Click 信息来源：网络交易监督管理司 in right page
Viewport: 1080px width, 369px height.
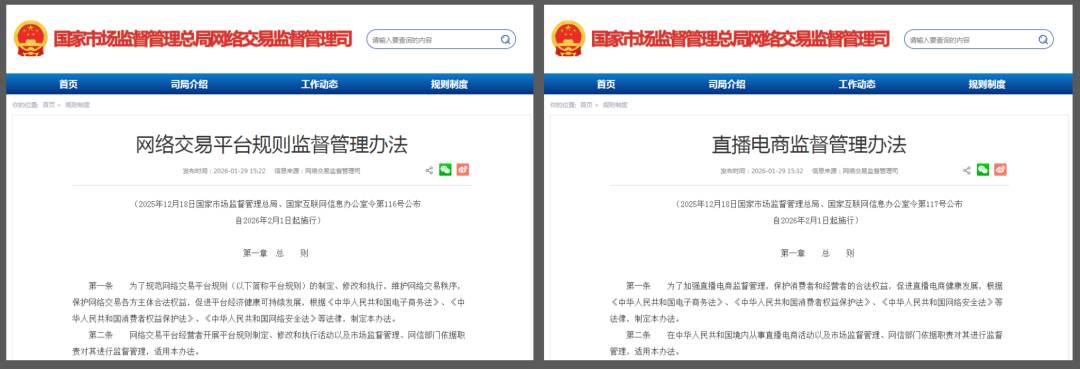click(855, 171)
